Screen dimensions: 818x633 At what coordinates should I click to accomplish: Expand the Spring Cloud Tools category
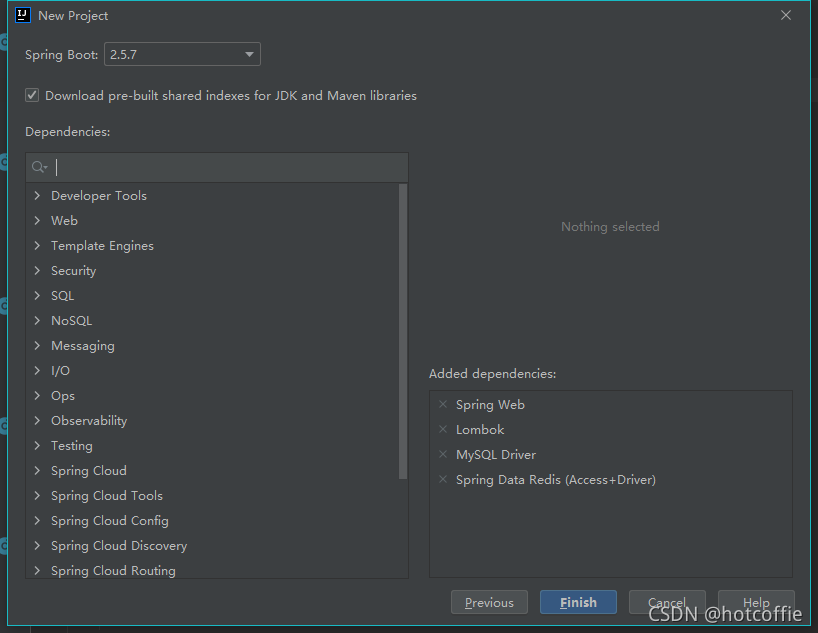37,496
